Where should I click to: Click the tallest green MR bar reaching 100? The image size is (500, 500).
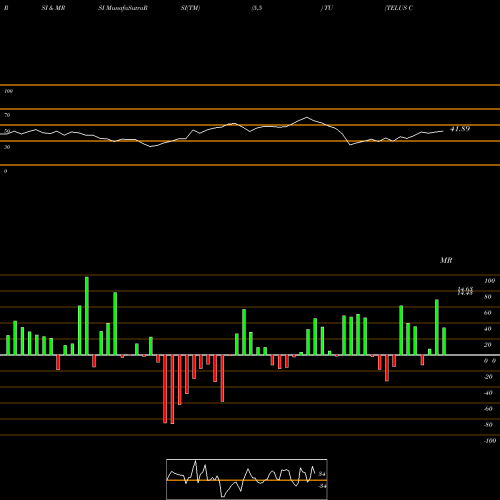87,316
